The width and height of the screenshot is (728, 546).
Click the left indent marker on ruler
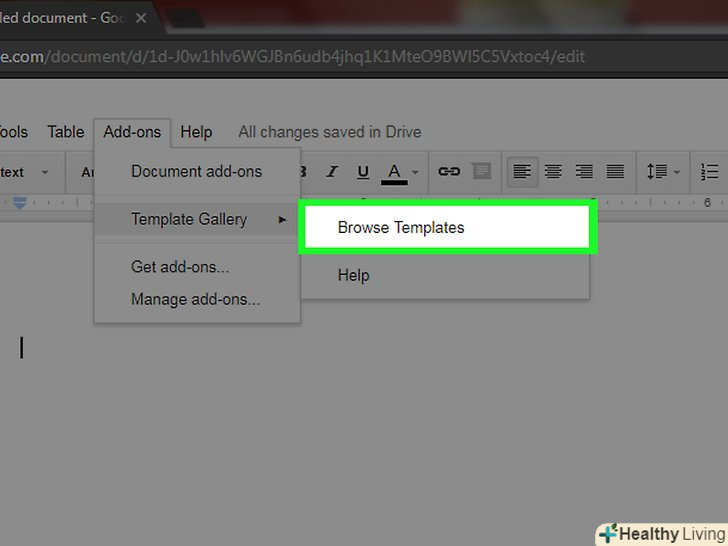(20, 203)
